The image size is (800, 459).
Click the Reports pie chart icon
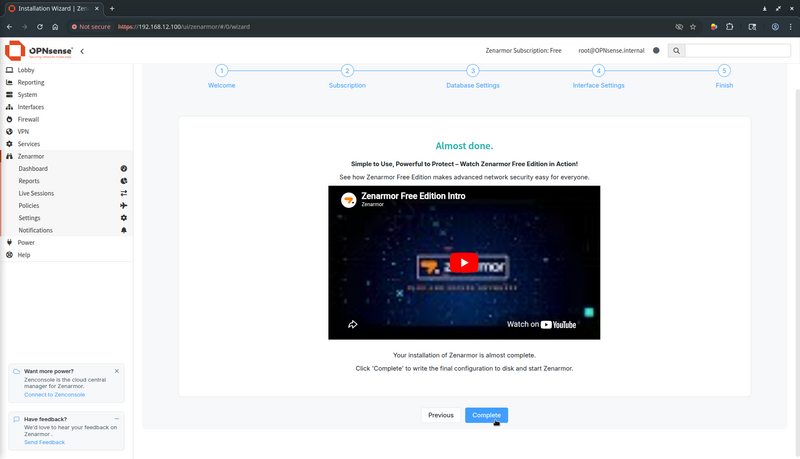[x=123, y=181]
